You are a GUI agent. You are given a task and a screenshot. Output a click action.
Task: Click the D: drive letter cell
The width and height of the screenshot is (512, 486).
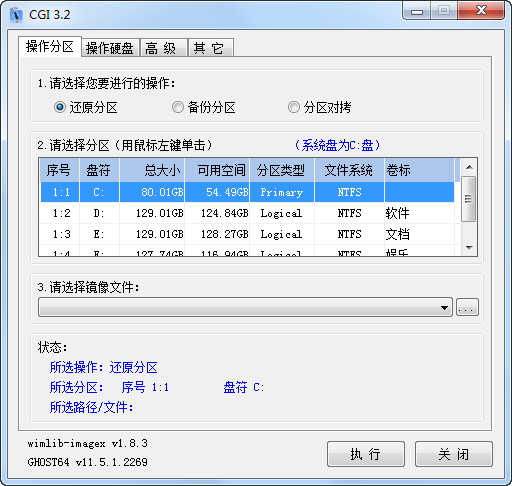pos(99,213)
